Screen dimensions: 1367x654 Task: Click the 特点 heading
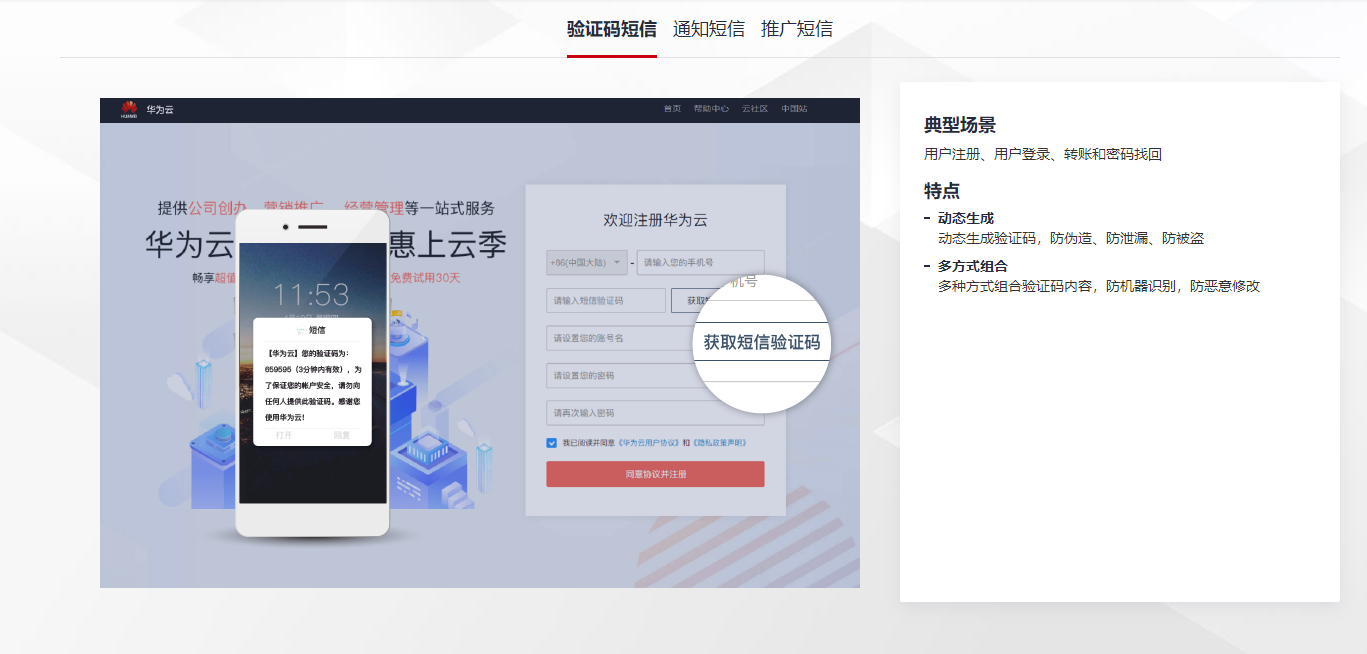click(x=942, y=191)
